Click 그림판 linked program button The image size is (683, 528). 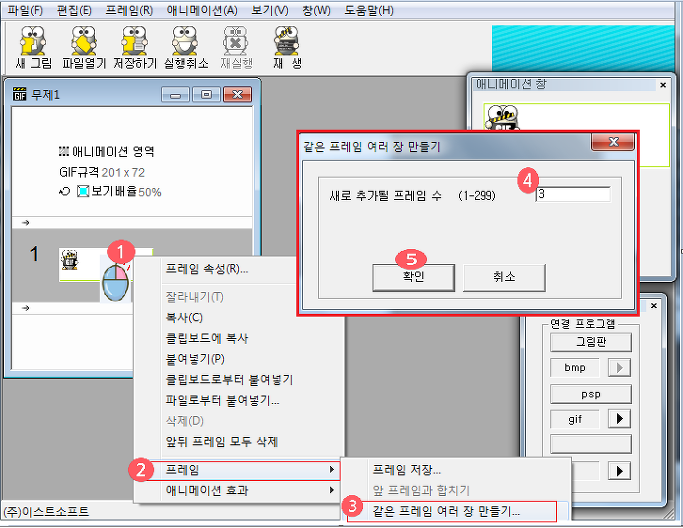click(x=591, y=342)
